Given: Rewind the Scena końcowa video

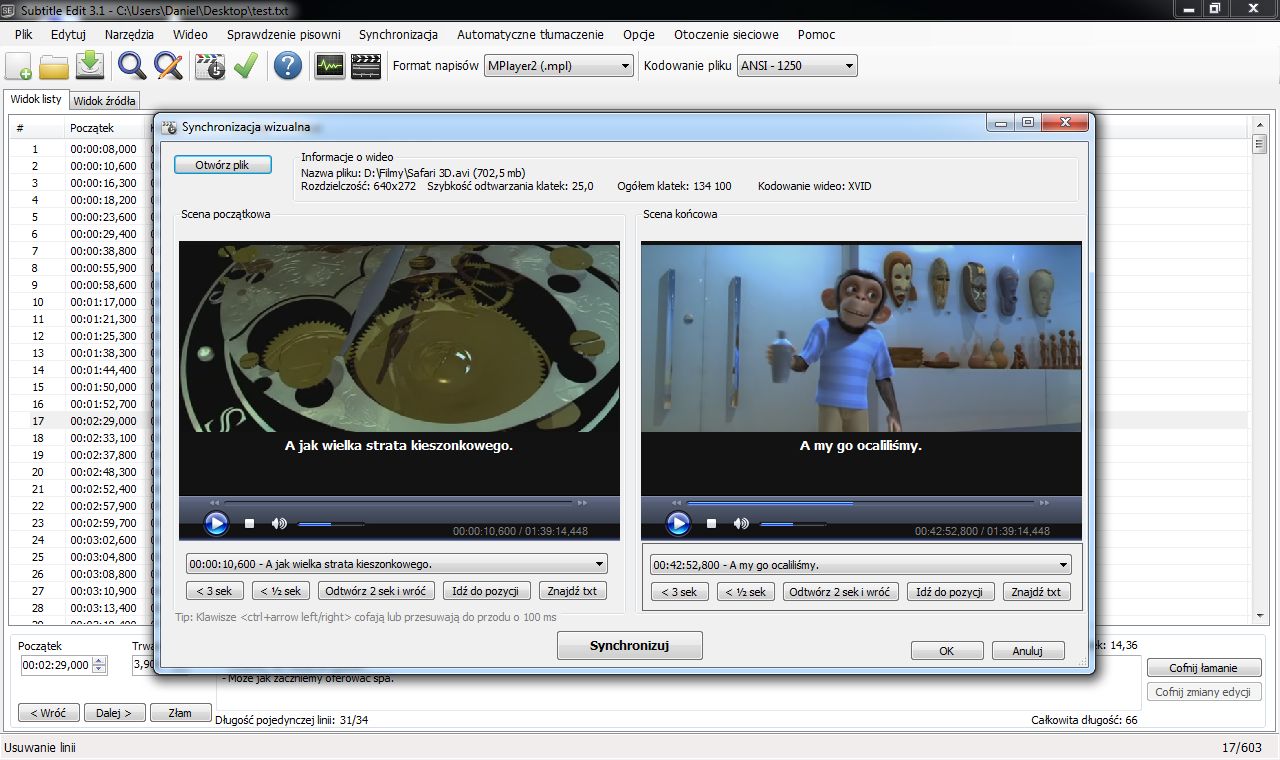Looking at the screenshot, I should (676, 502).
